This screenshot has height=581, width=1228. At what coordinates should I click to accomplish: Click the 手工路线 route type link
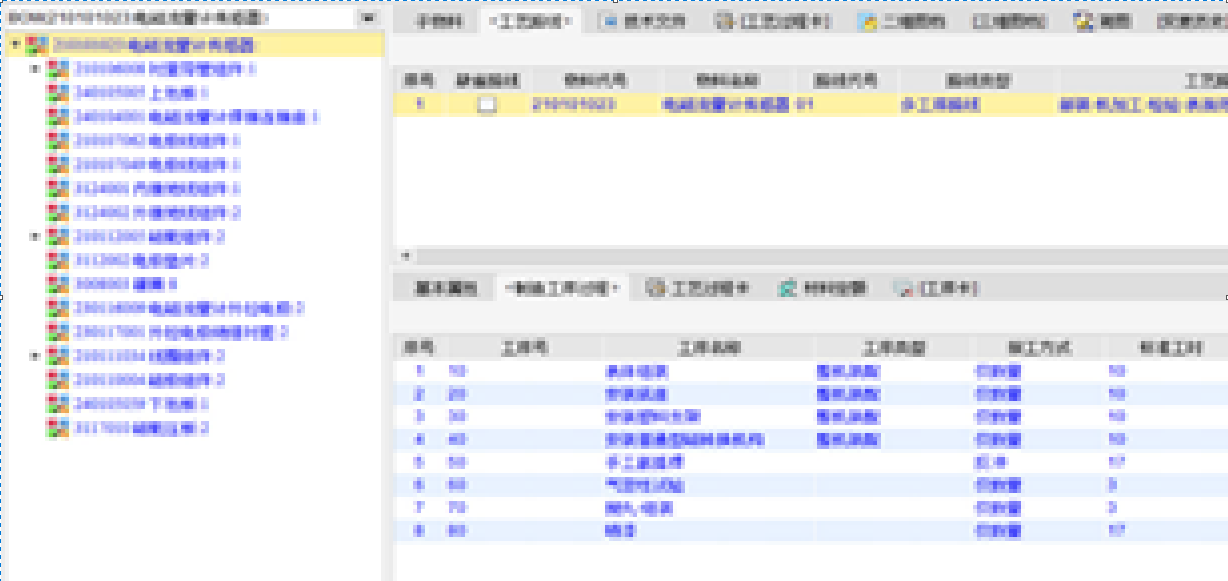point(940,104)
